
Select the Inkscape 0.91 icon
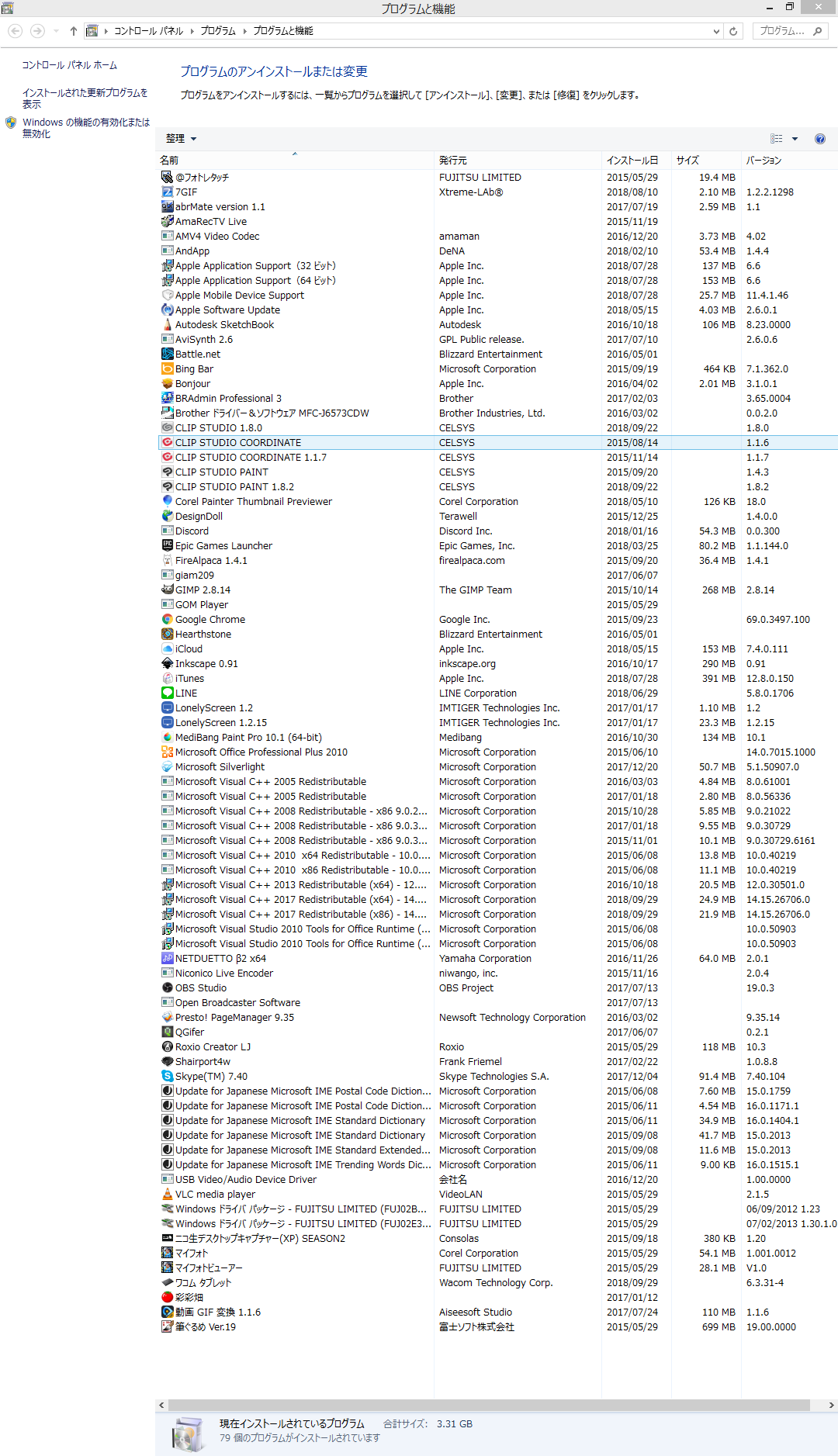tap(167, 663)
